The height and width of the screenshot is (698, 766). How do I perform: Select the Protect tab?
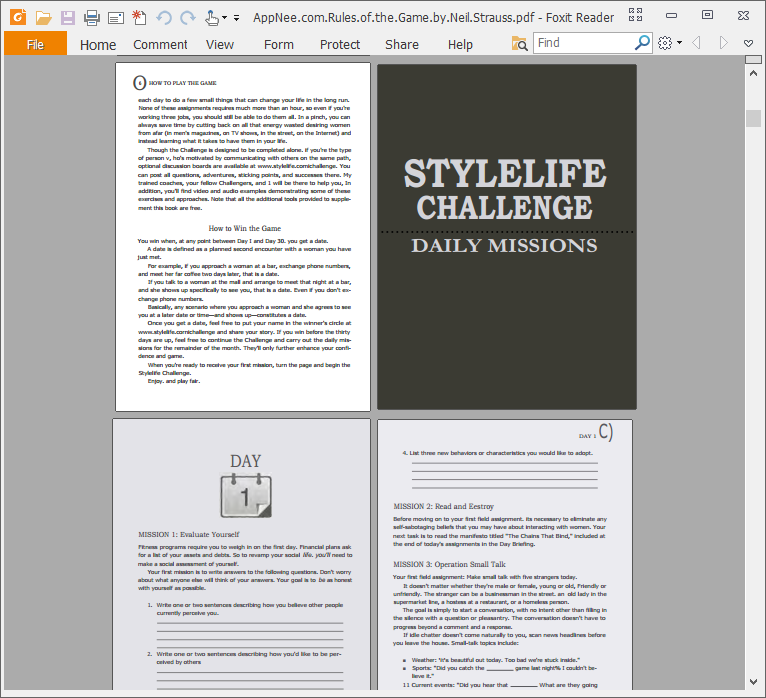click(x=340, y=44)
